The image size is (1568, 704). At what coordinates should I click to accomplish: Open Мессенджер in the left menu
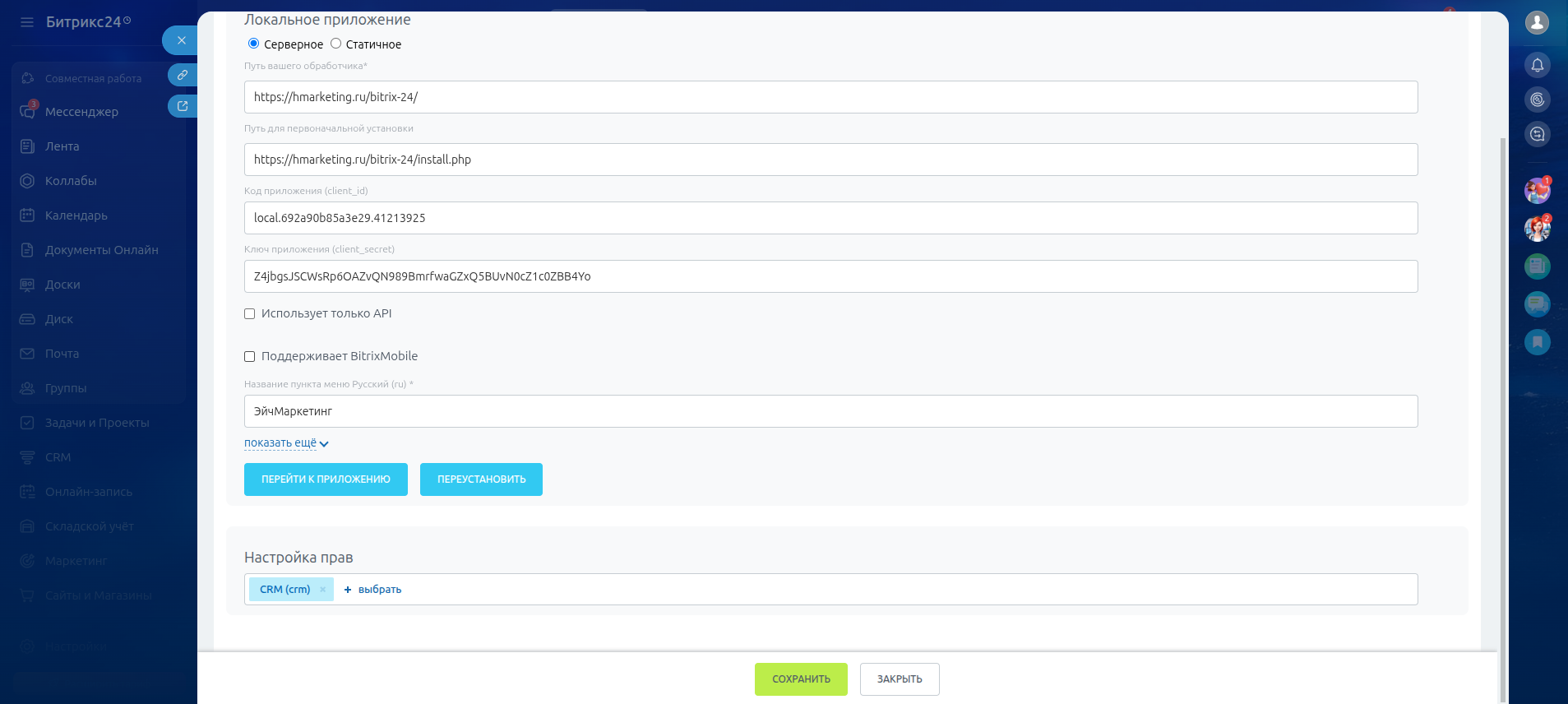tap(81, 112)
